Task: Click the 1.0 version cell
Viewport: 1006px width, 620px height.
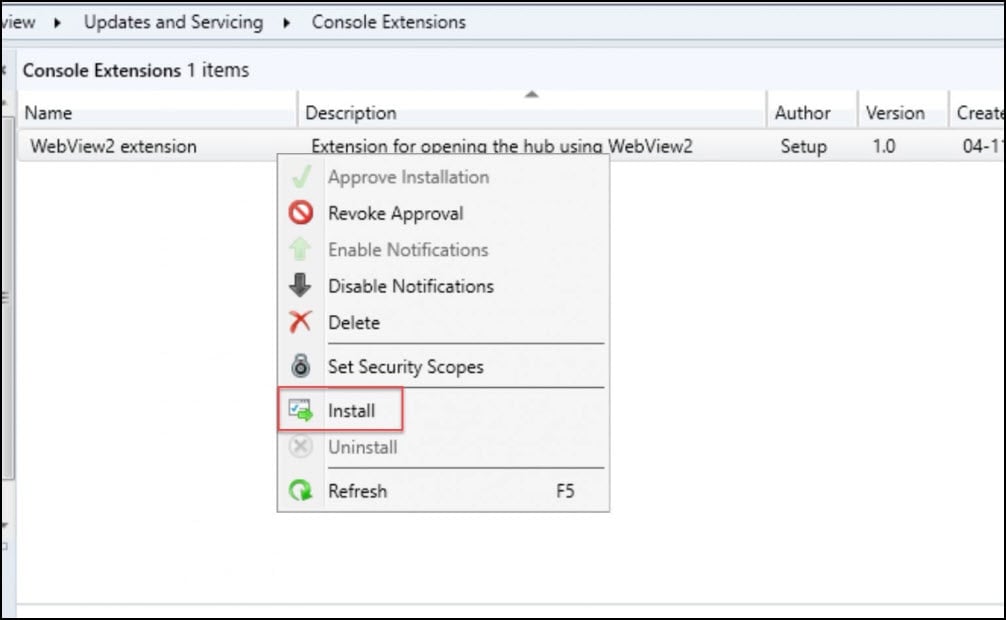Action: click(x=883, y=146)
